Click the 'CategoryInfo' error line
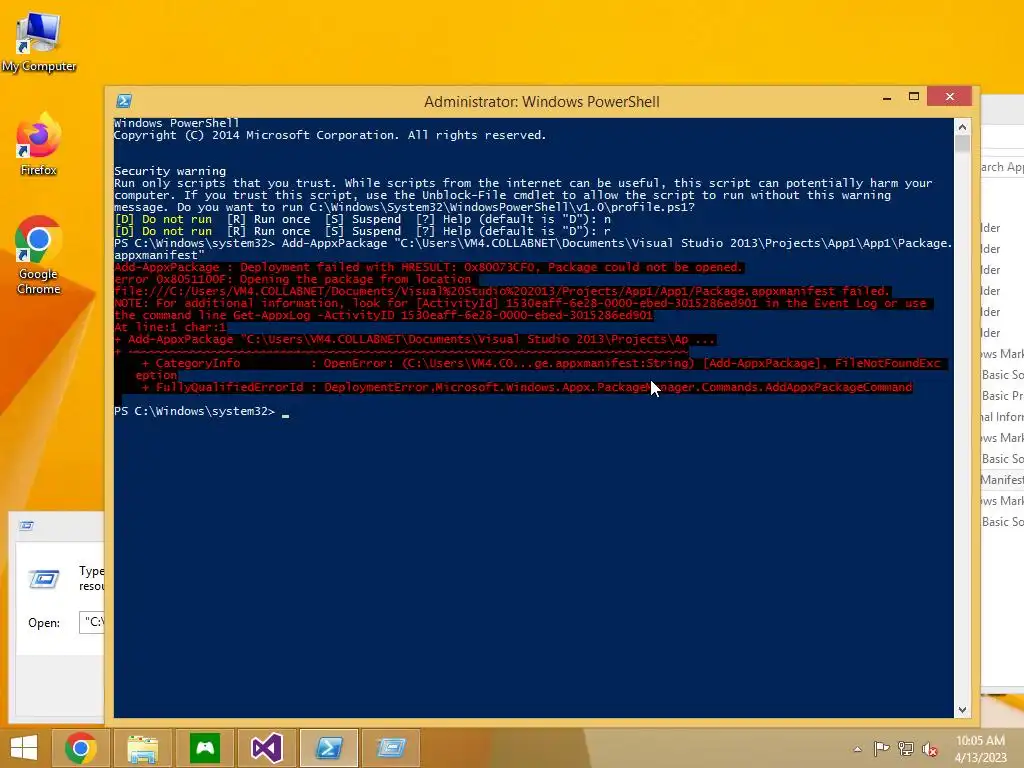The height and width of the screenshot is (768, 1024). pyautogui.click(x=541, y=363)
